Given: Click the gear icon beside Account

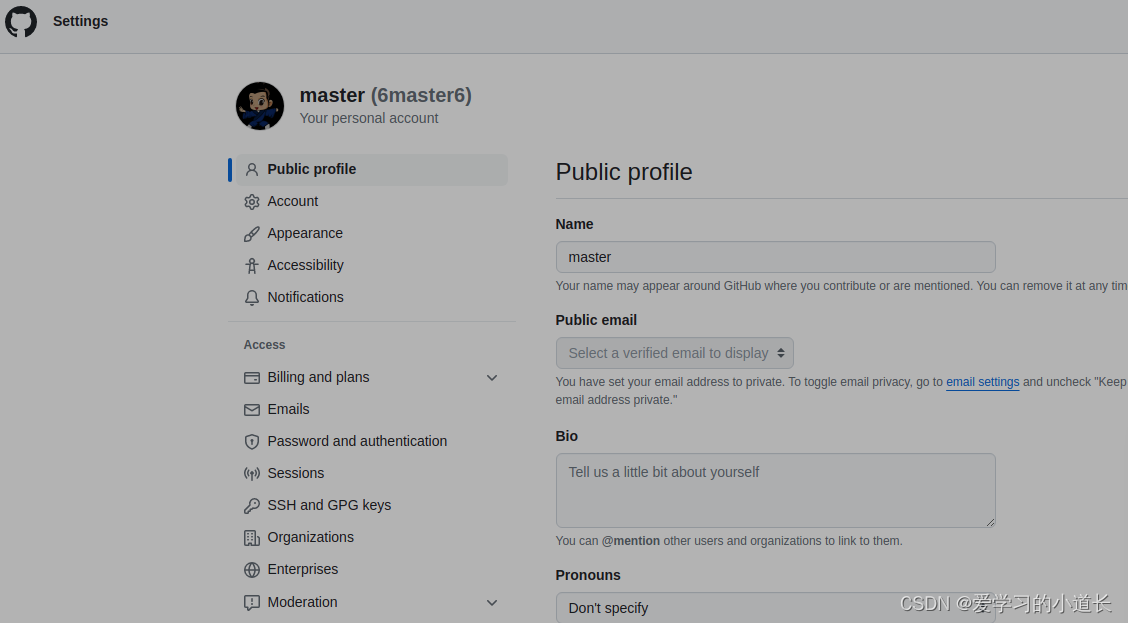Looking at the screenshot, I should pos(252,202).
